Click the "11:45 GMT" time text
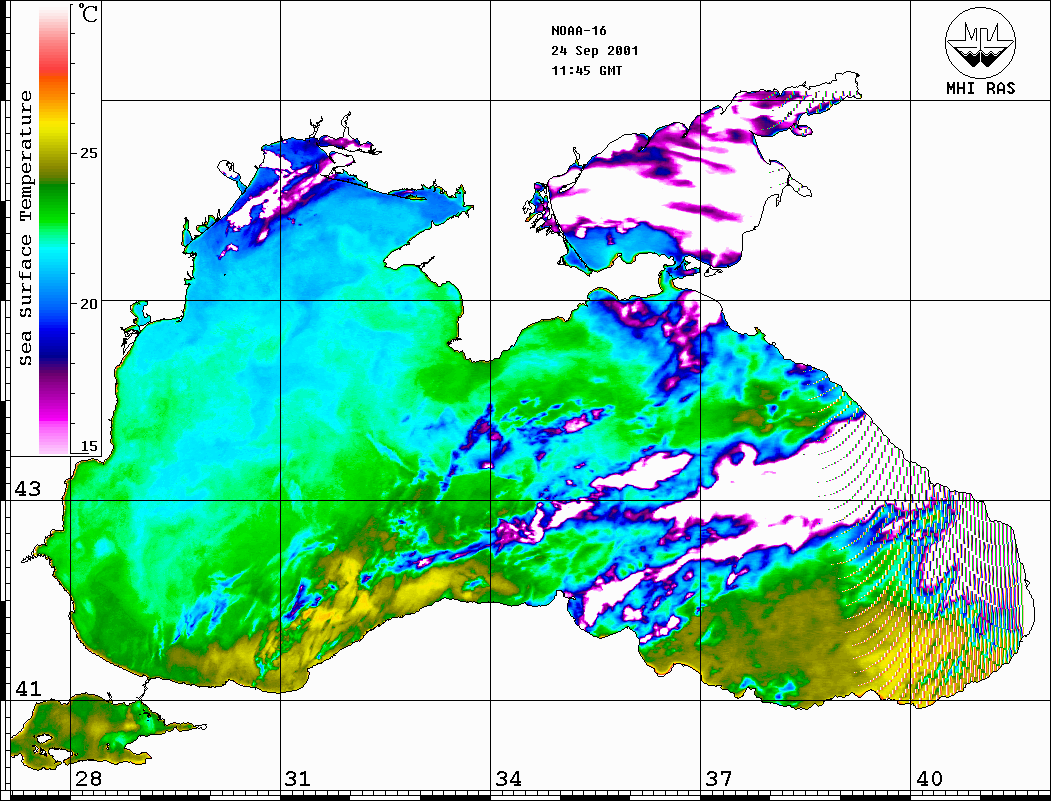Screen dimensions: 1051x801 [x=586, y=71]
